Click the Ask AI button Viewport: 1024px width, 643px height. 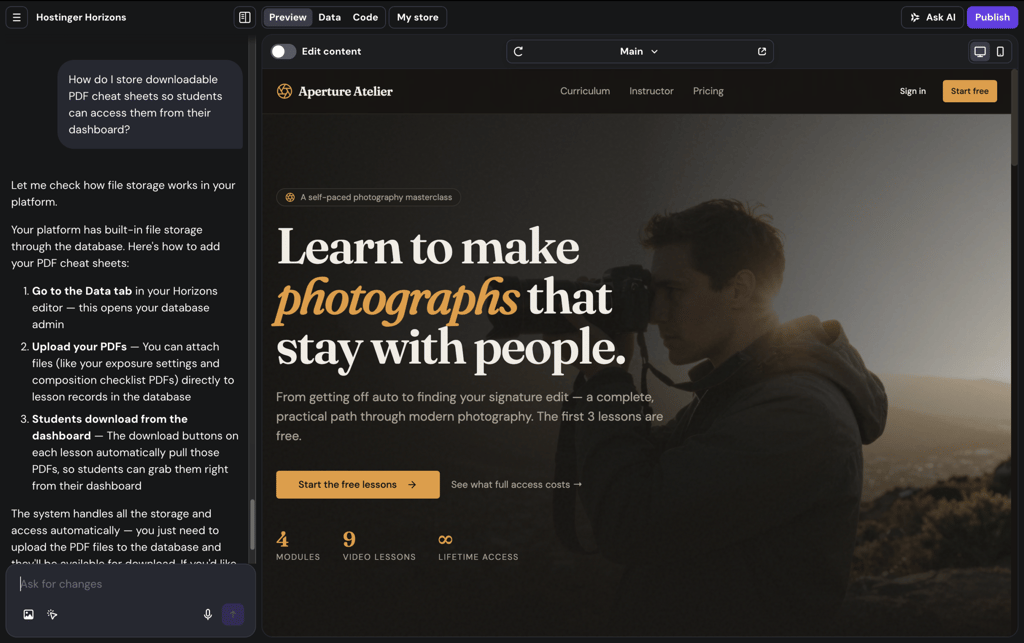[933, 18]
